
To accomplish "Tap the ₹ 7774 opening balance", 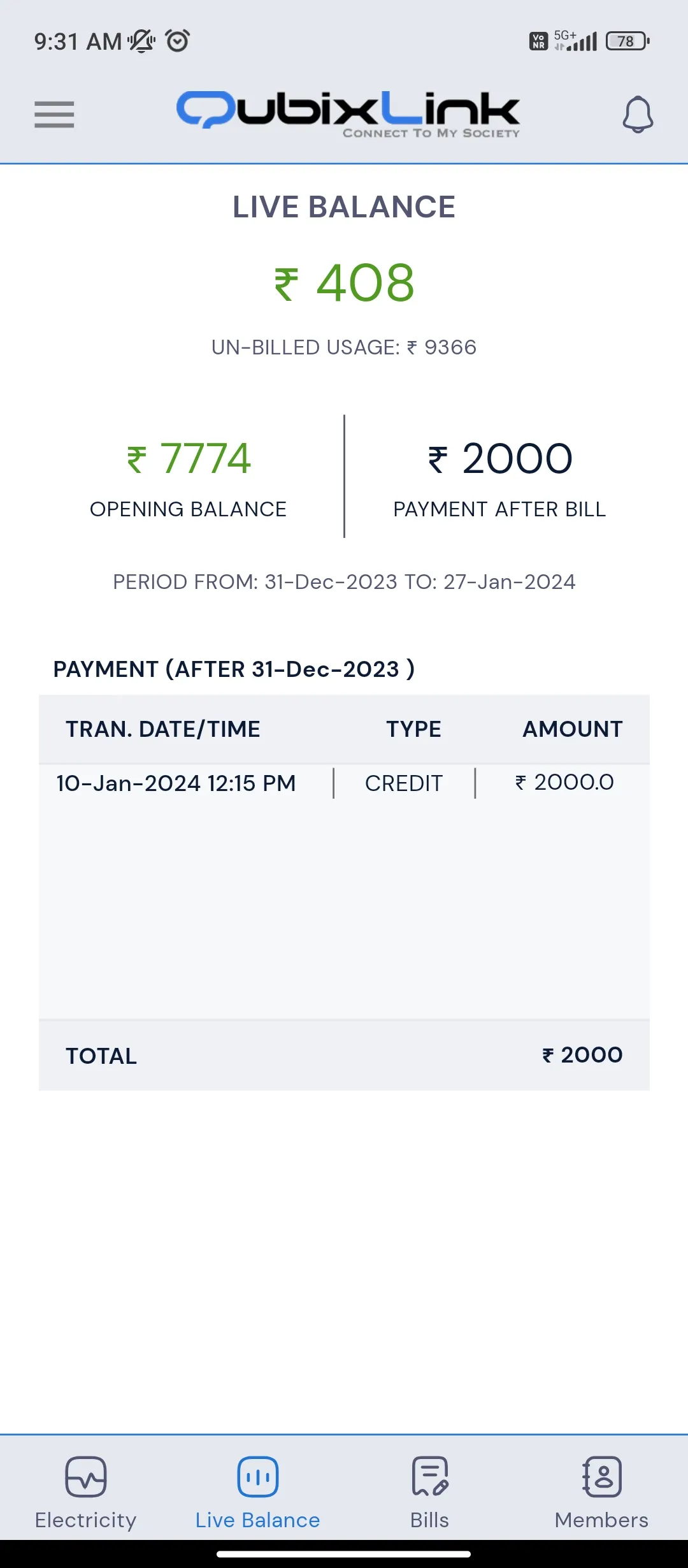I will 189,458.
